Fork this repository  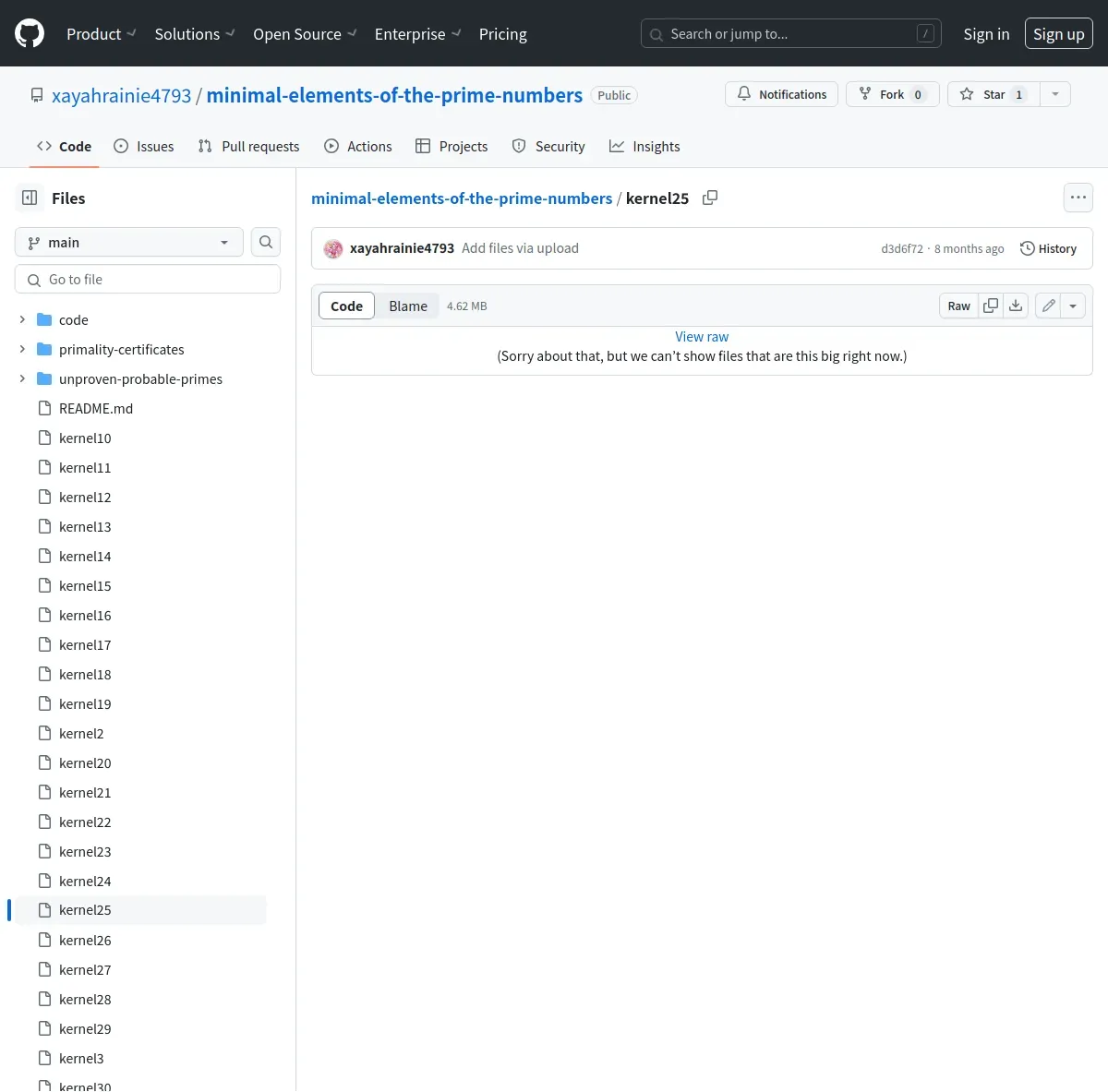click(892, 94)
